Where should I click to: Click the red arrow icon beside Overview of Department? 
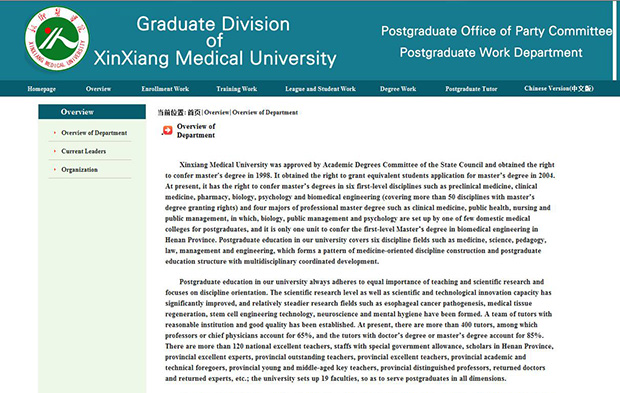pyautogui.click(x=168, y=130)
